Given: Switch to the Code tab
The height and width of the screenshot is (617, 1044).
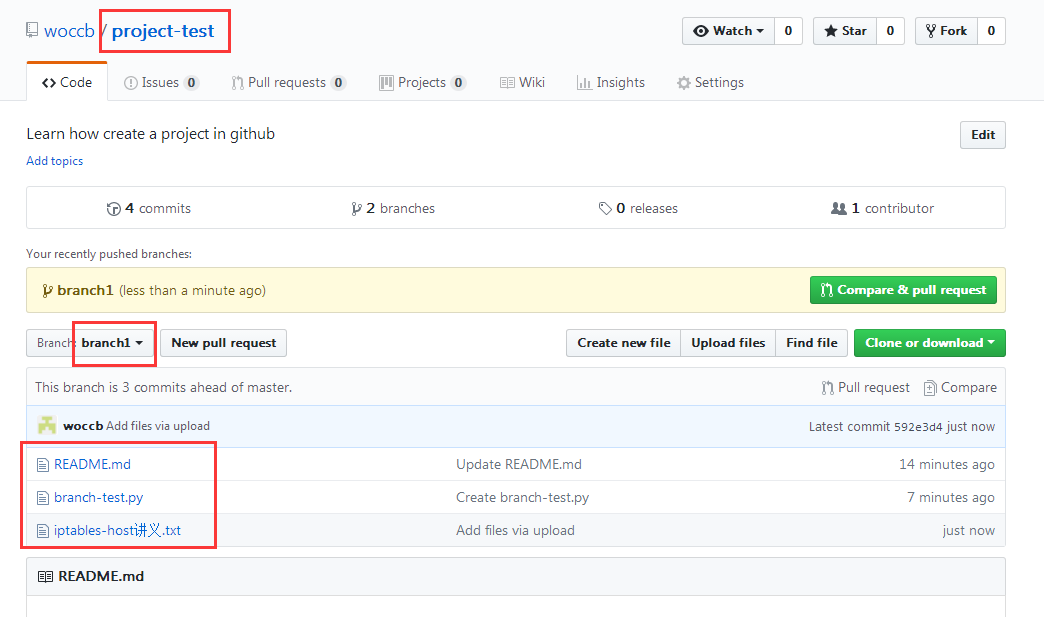Looking at the screenshot, I should [x=67, y=83].
